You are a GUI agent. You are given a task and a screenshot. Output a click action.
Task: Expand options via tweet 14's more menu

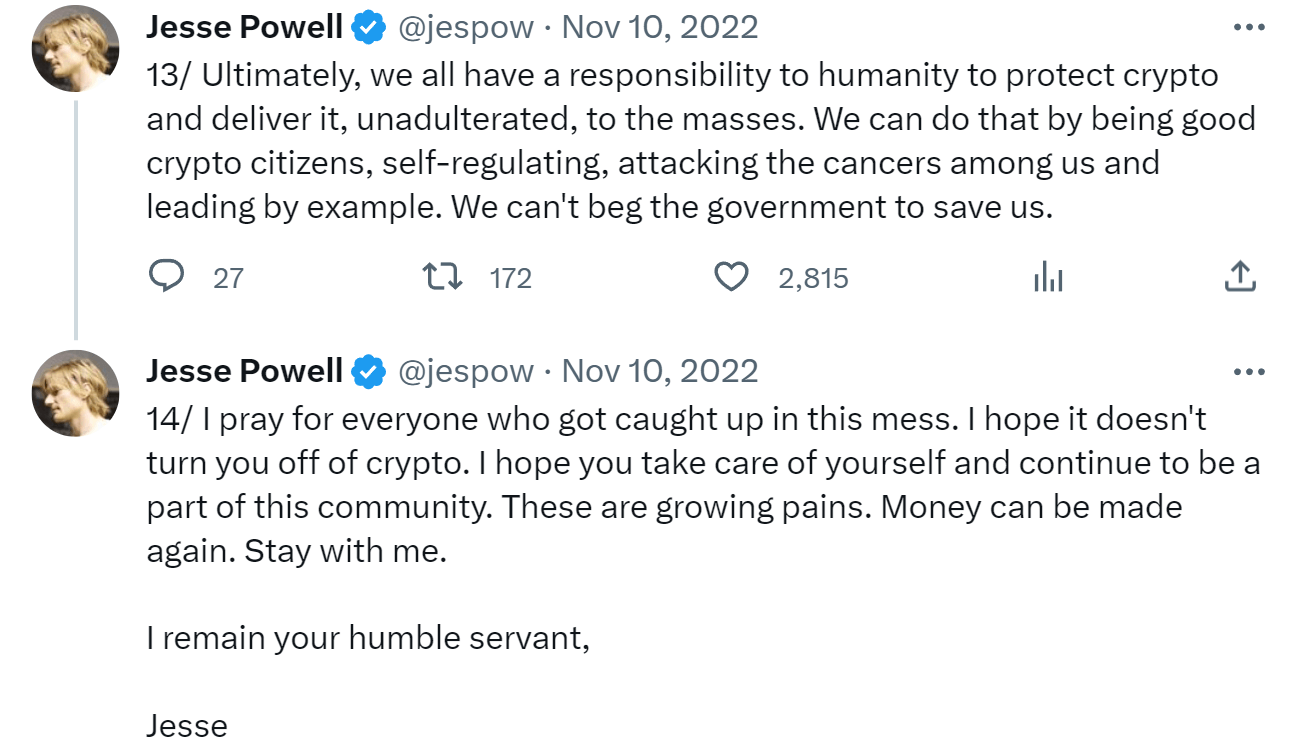click(1248, 370)
